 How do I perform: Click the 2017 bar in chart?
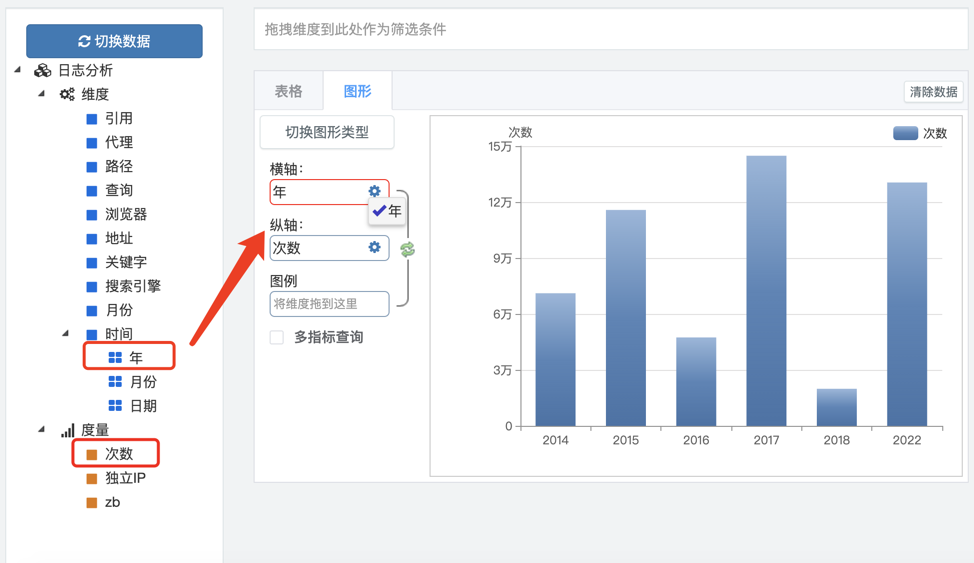tap(766, 290)
